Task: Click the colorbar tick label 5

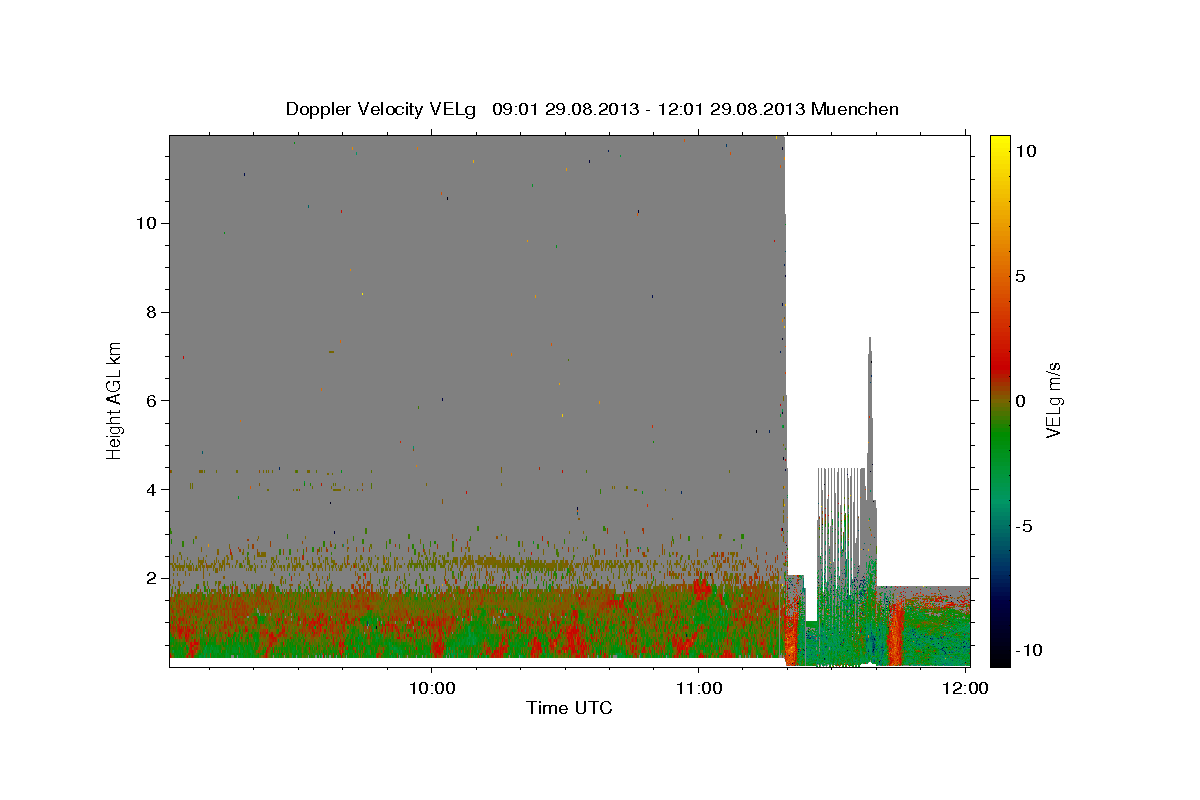Action: [x=1020, y=276]
